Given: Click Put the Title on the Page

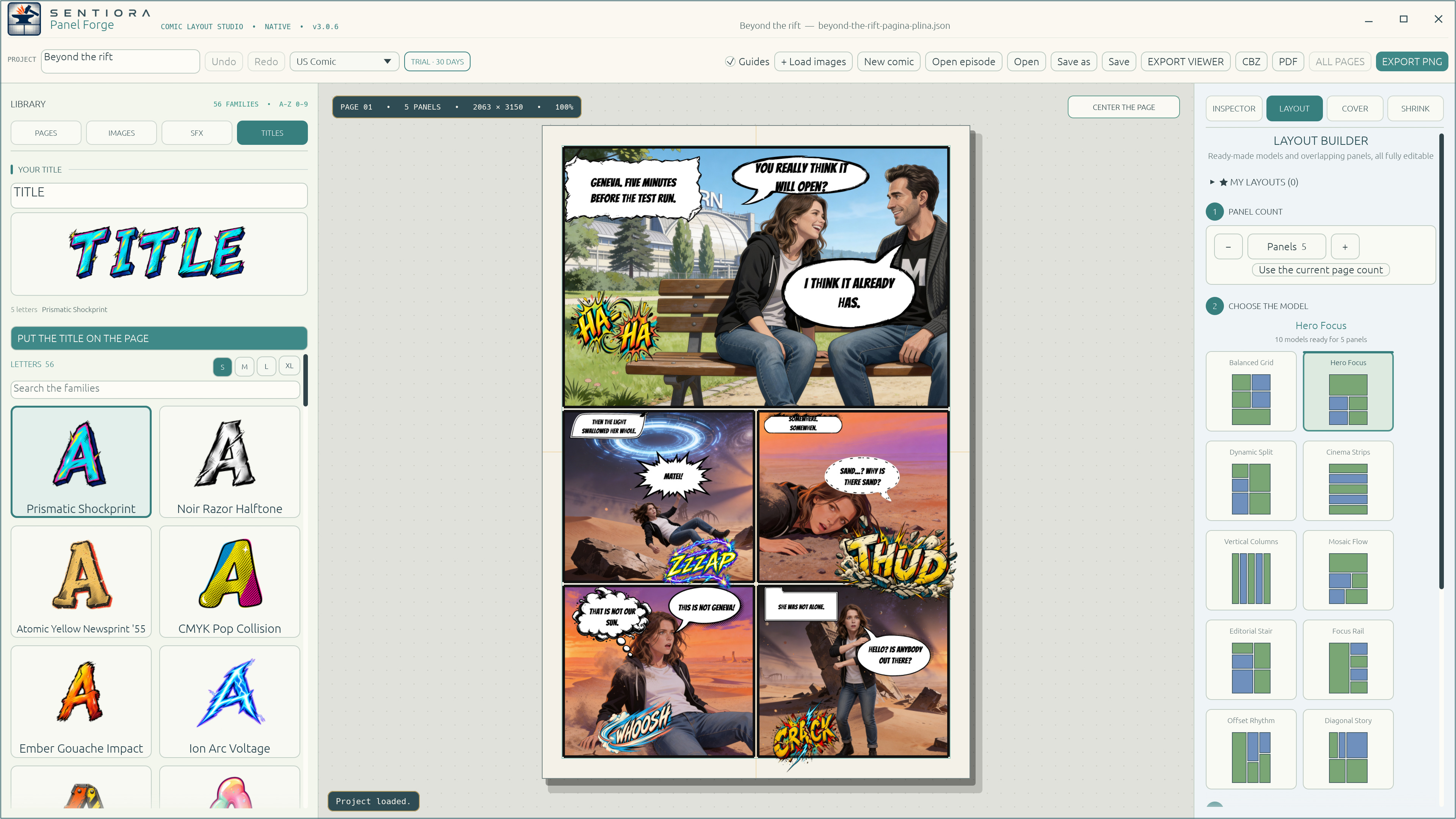Looking at the screenshot, I should tap(159, 338).
